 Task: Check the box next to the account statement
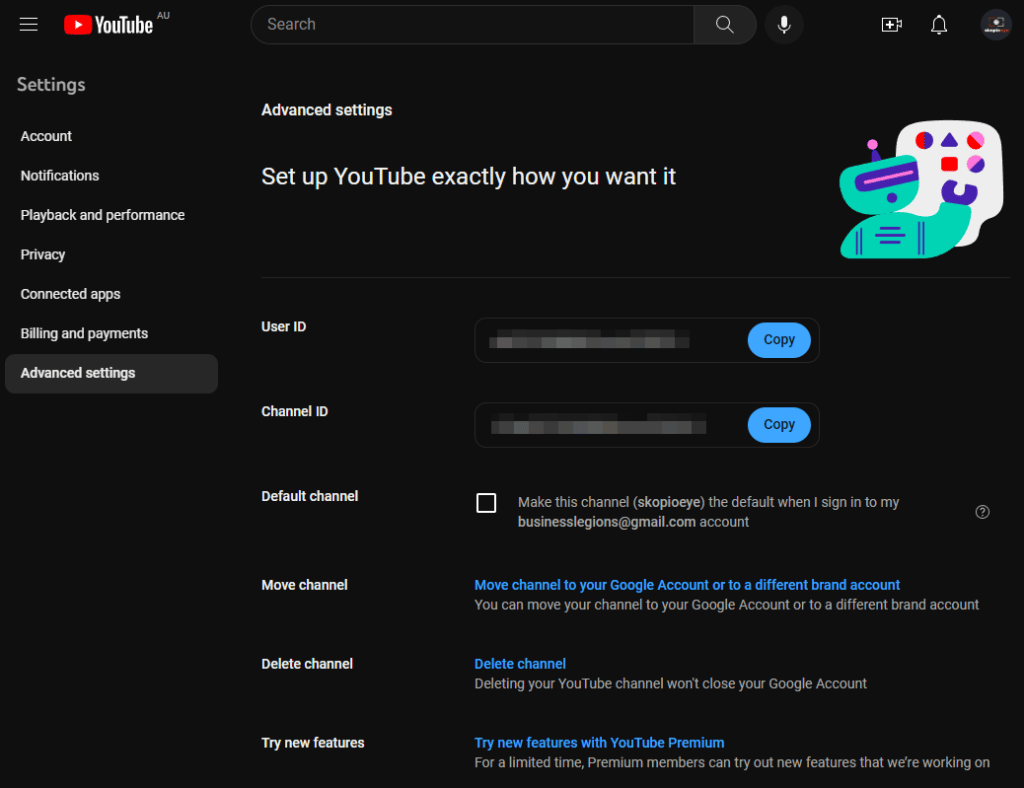(486, 503)
